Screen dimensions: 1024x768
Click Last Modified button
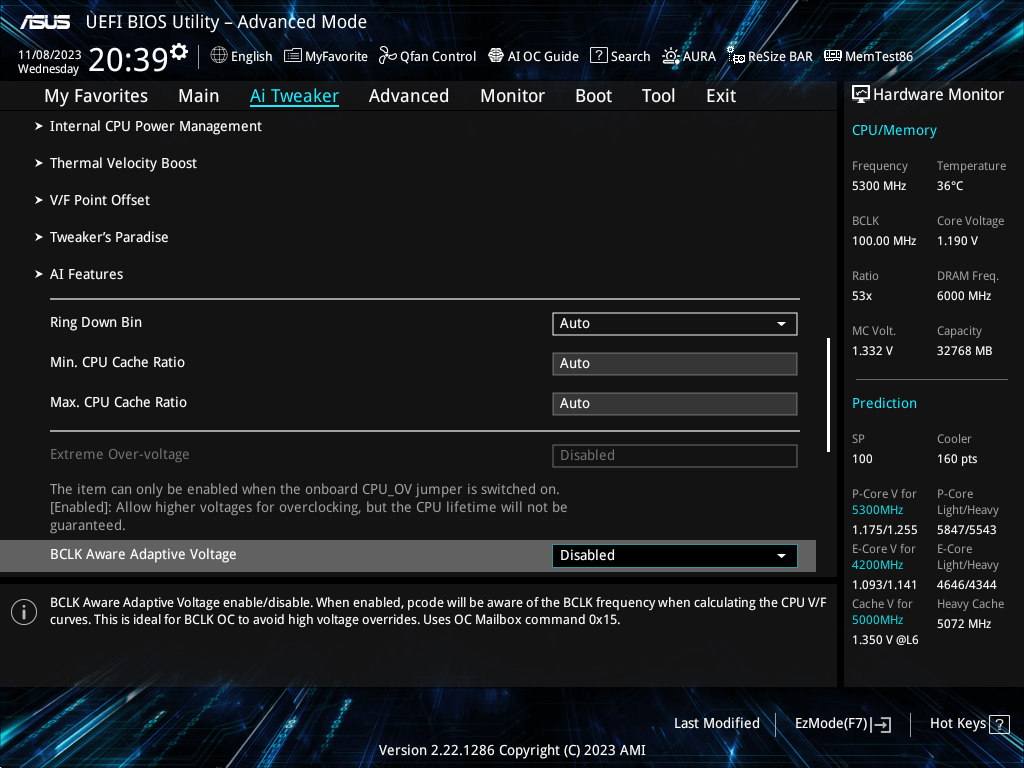716,724
